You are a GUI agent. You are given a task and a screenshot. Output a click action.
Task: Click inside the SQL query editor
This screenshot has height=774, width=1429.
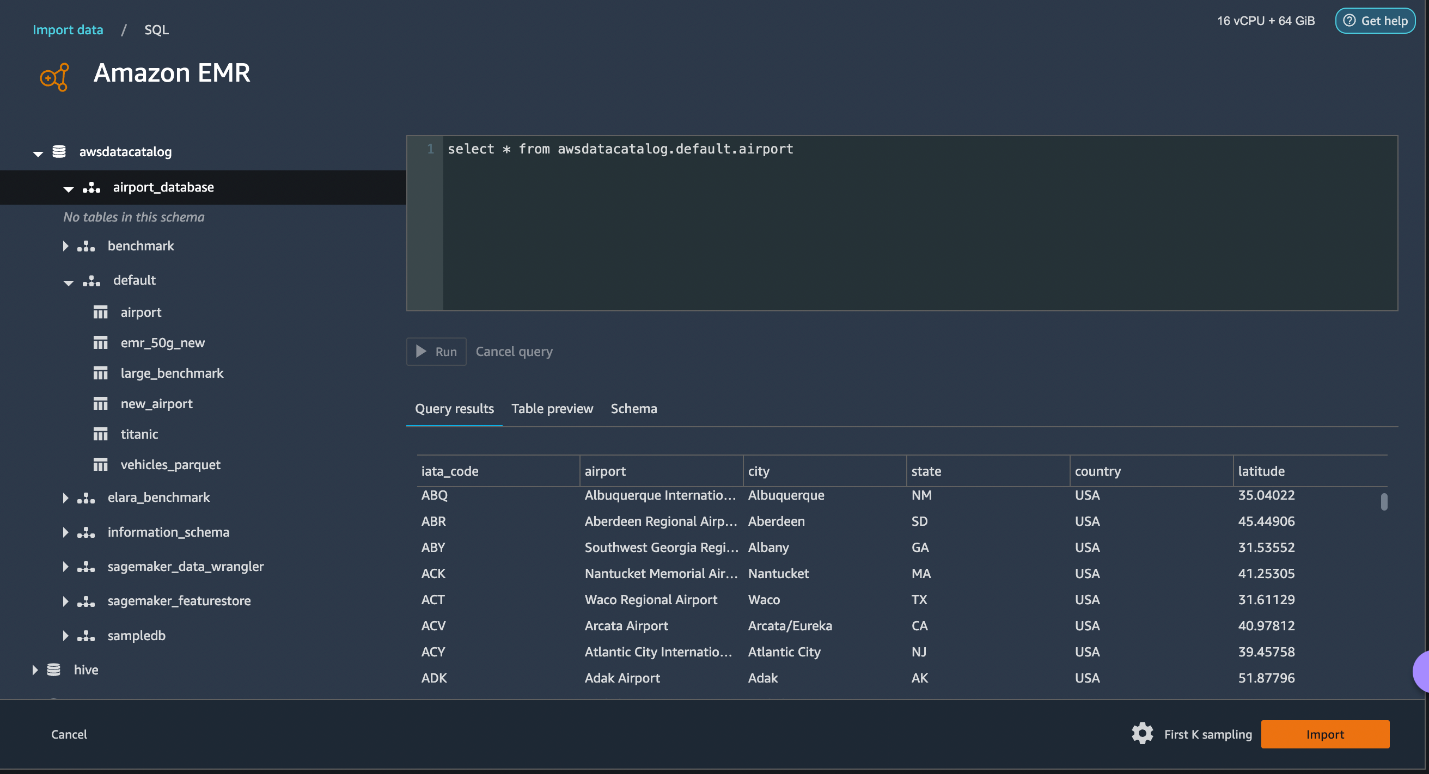tap(901, 223)
